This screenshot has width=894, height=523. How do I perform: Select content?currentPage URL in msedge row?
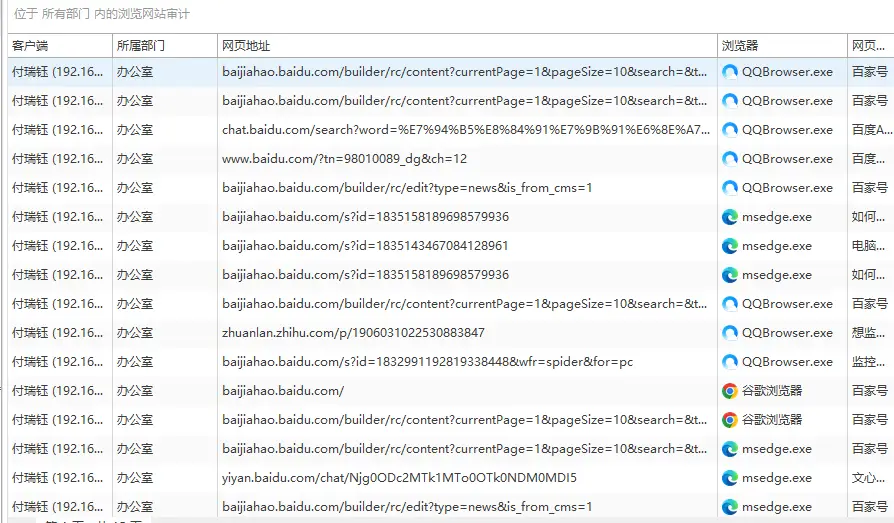[x=464, y=449]
